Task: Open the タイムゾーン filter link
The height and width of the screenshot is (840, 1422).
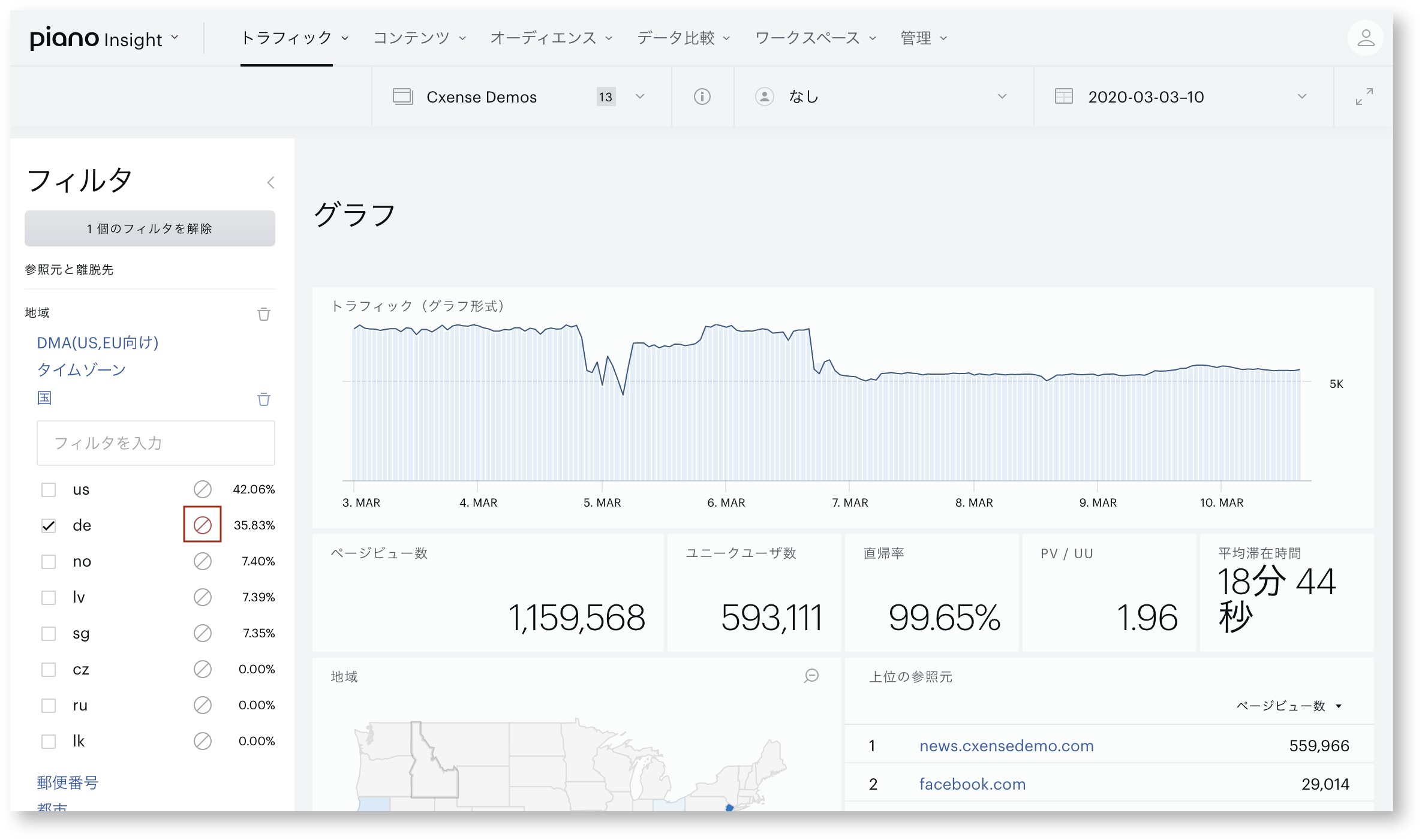Action: tap(82, 370)
